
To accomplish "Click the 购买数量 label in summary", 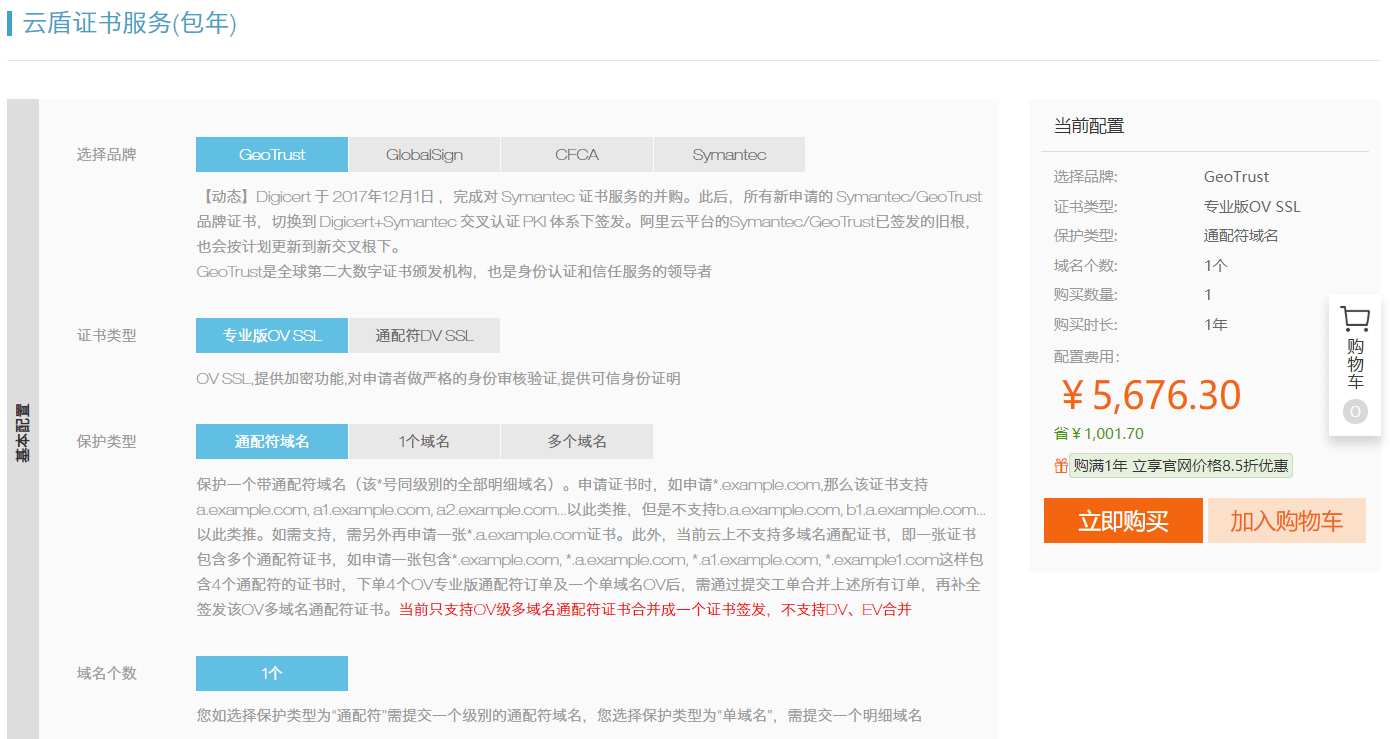I will click(x=1086, y=295).
